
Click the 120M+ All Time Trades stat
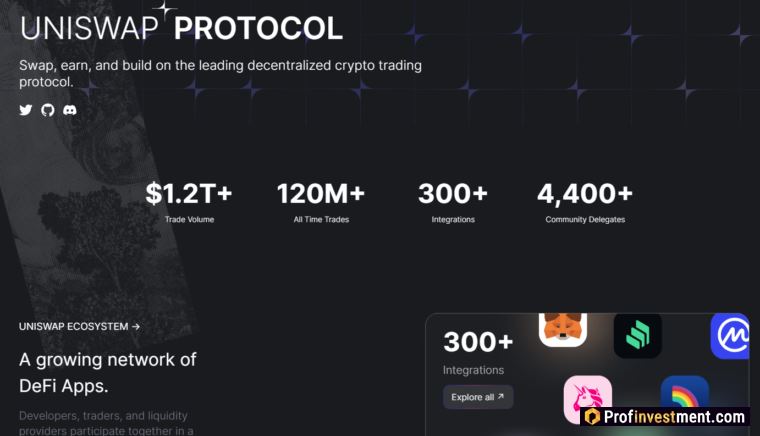click(321, 202)
